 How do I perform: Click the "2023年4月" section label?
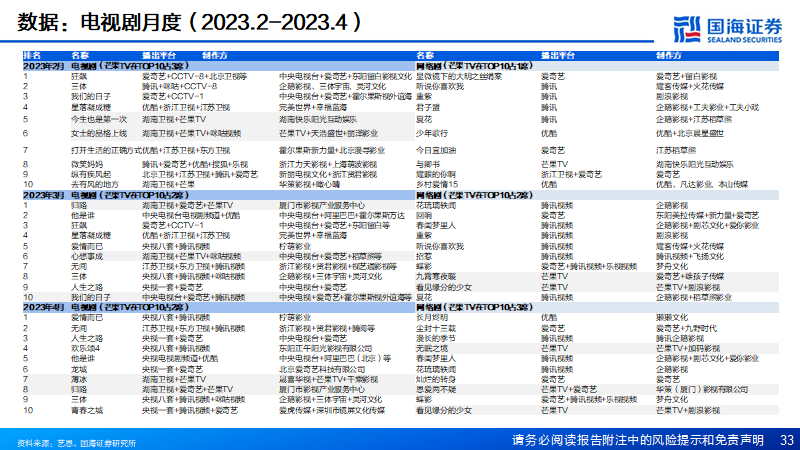click(x=43, y=307)
